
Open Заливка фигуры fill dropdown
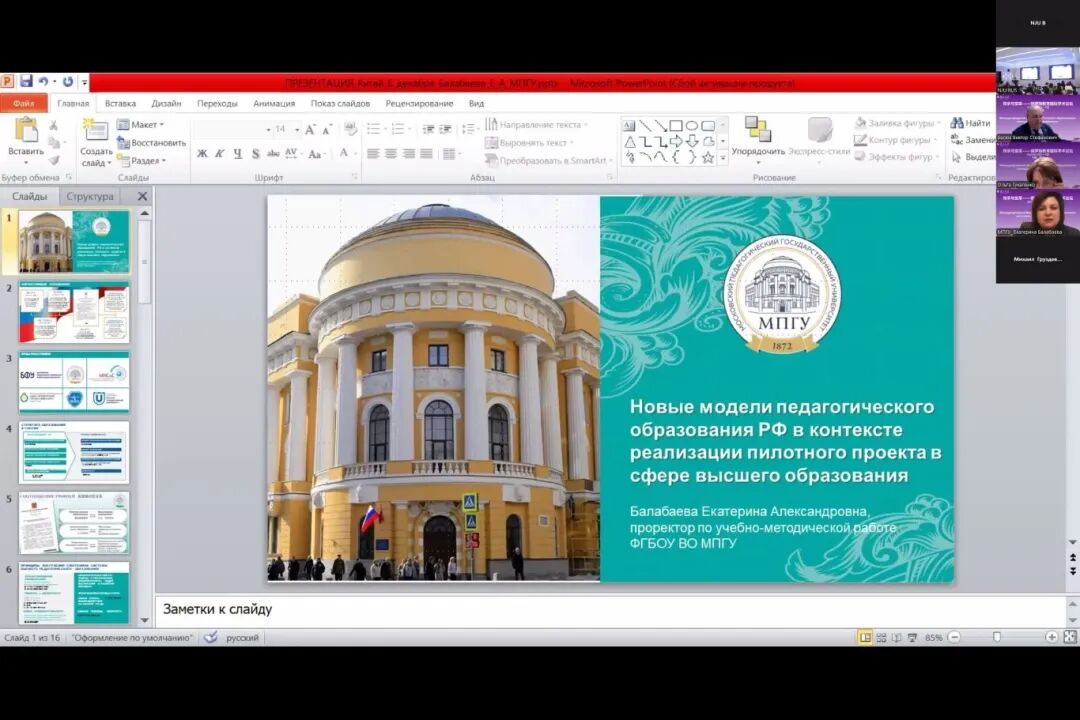click(x=897, y=123)
